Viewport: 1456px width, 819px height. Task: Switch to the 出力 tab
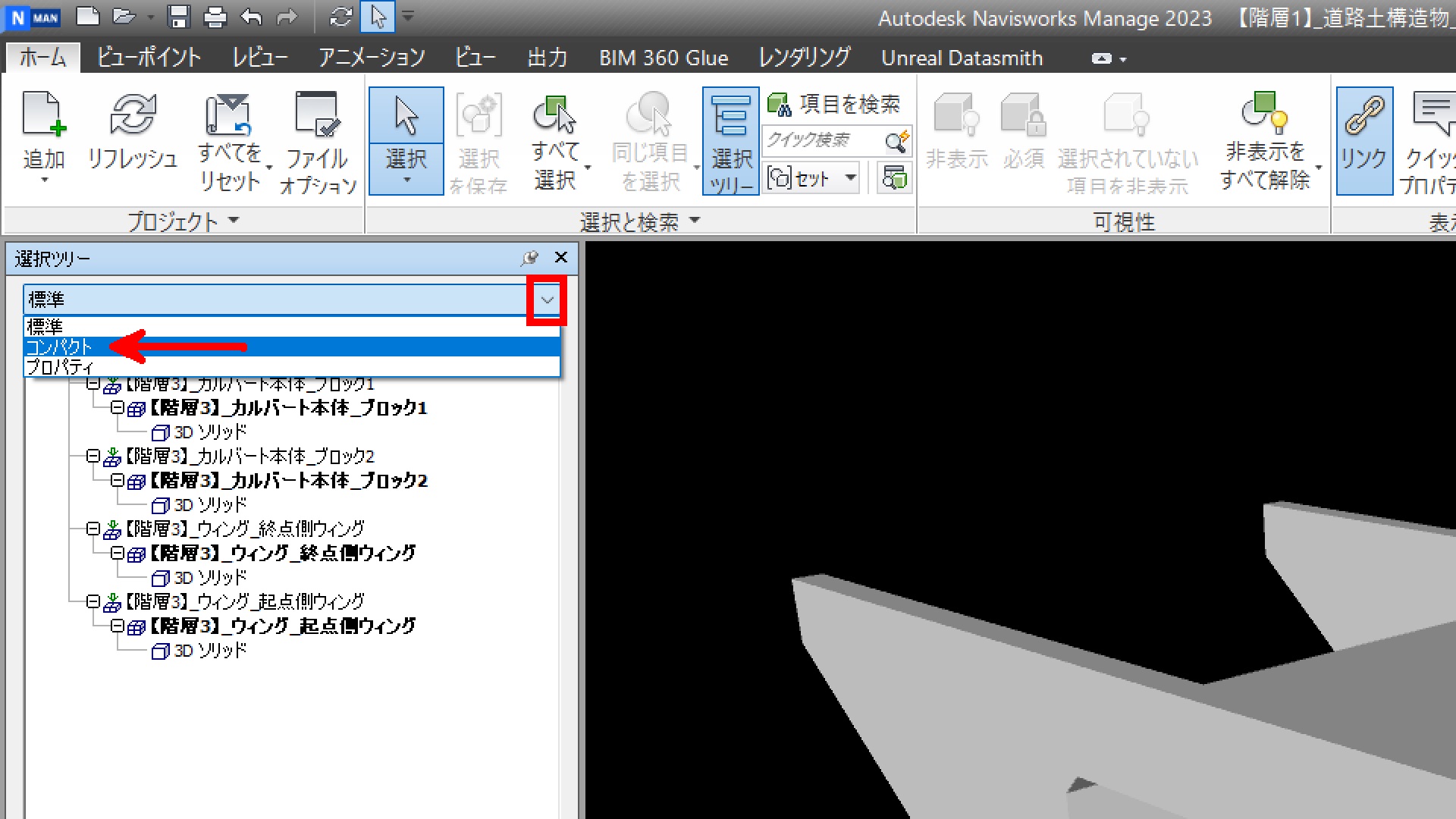click(548, 58)
